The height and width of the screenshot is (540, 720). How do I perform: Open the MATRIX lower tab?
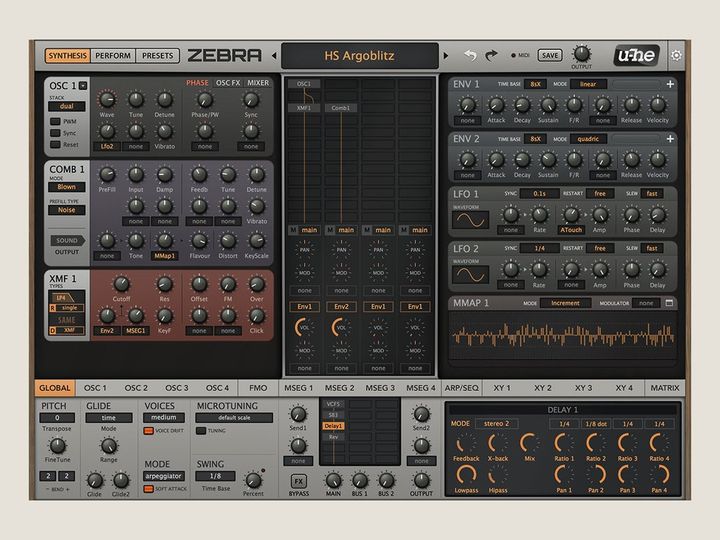[x=664, y=388]
